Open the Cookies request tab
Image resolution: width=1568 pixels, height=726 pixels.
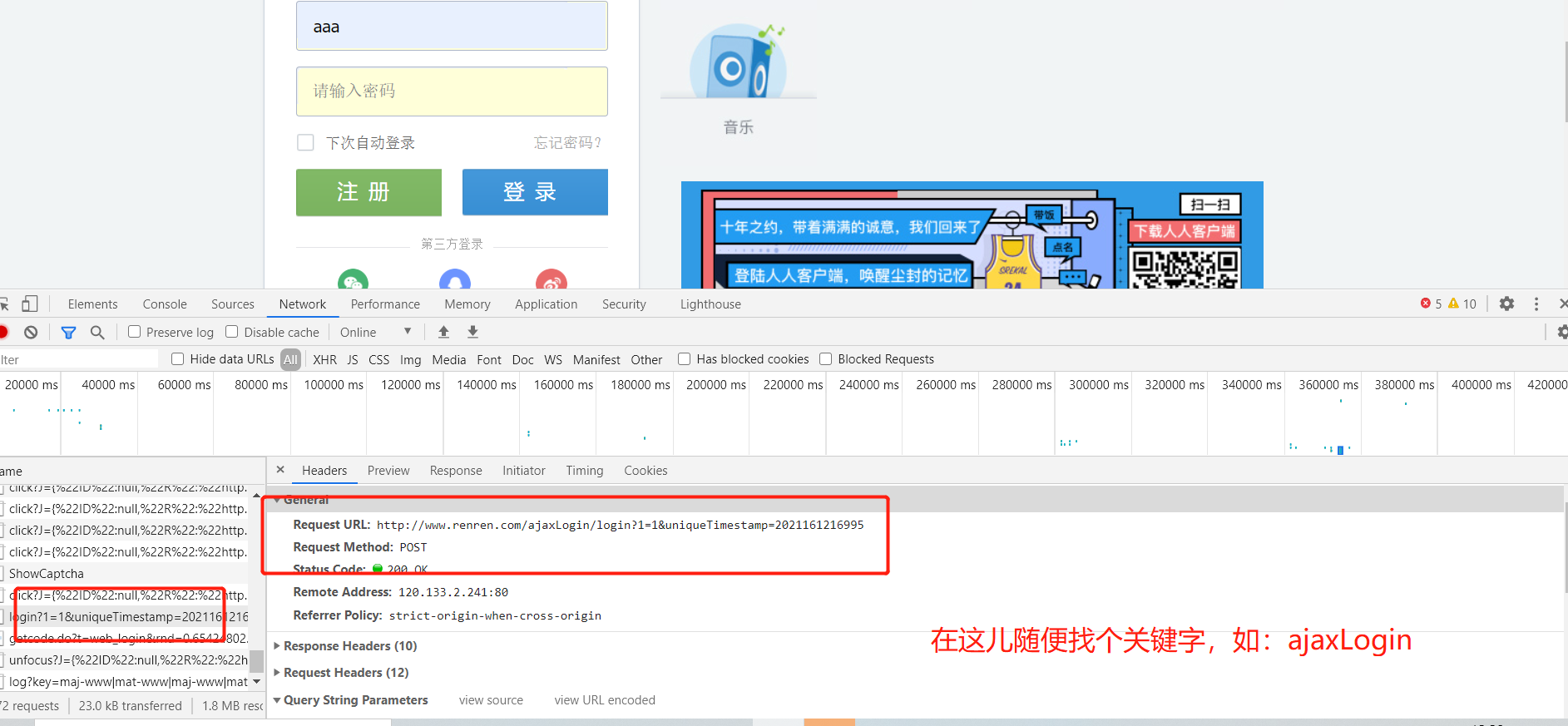pyautogui.click(x=646, y=470)
